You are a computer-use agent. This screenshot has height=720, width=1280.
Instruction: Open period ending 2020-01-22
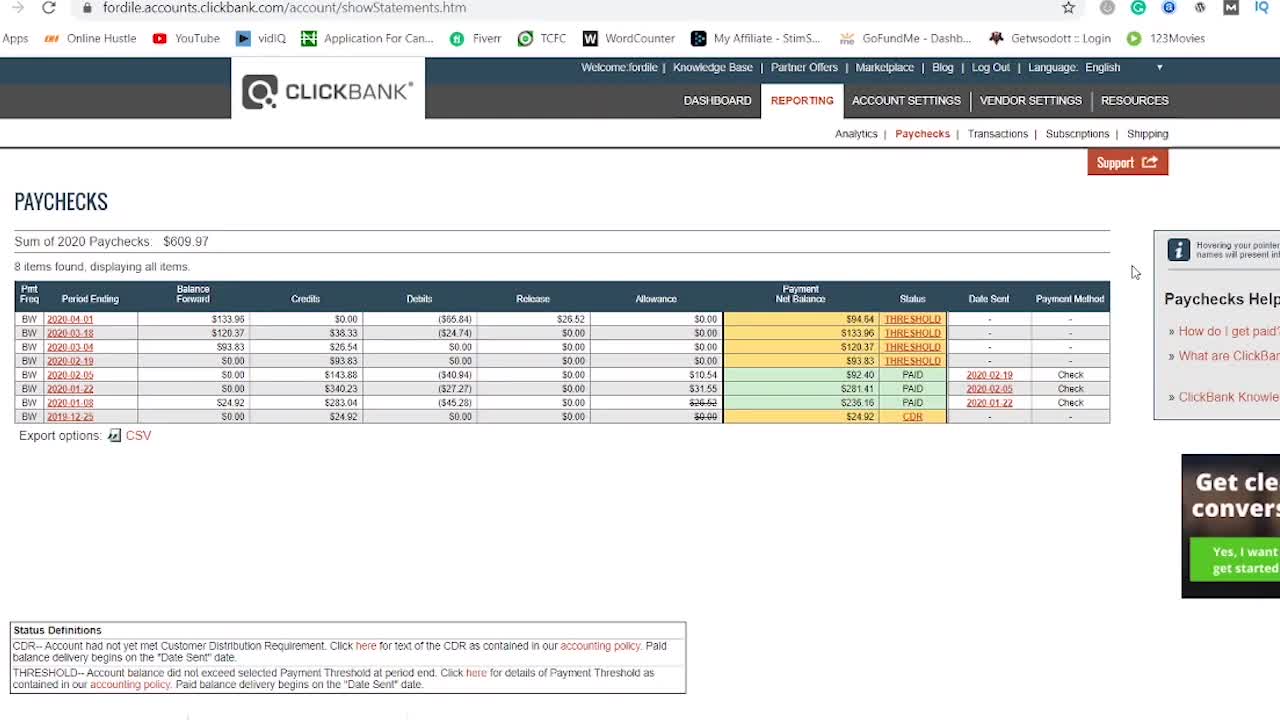tap(70, 389)
